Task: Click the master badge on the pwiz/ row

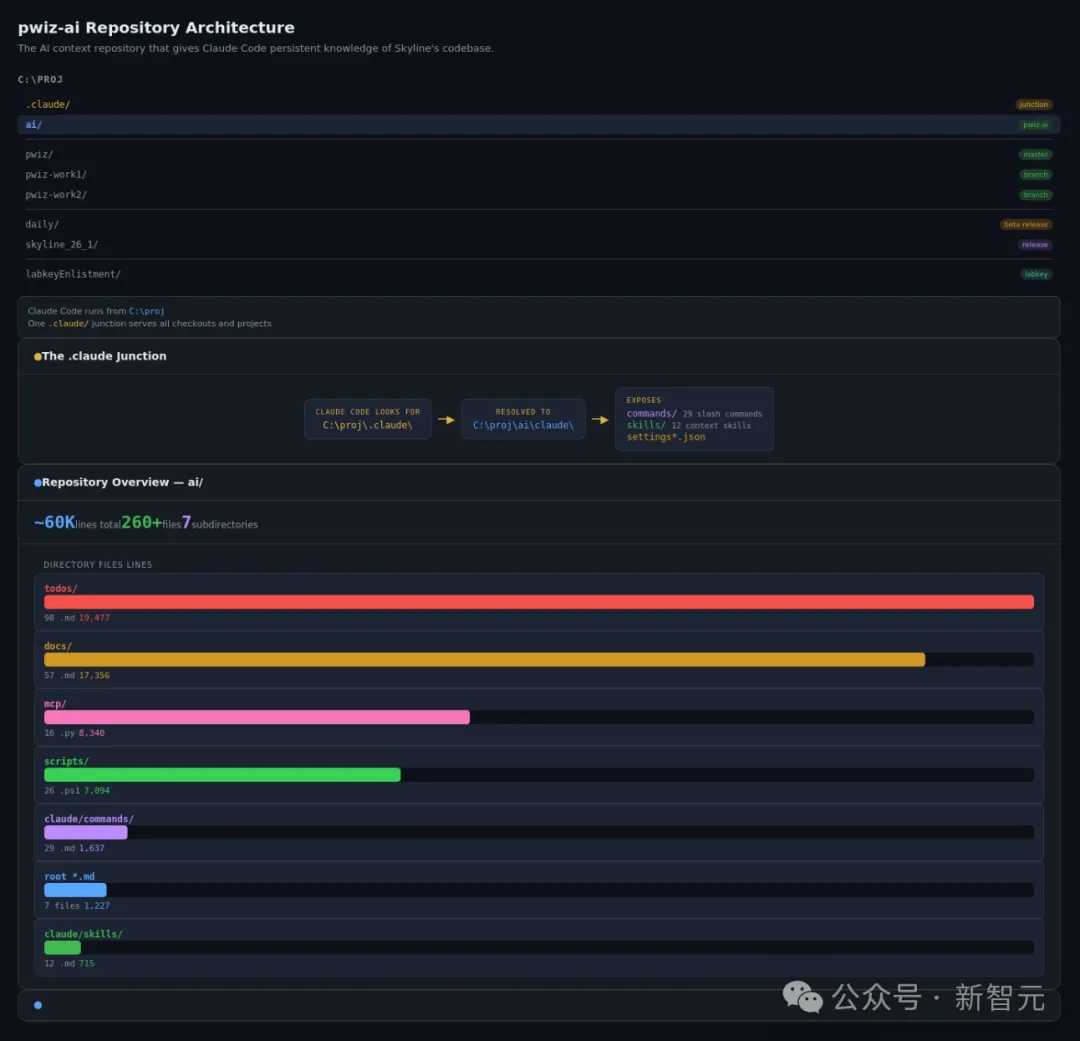Action: pyautogui.click(x=1035, y=155)
